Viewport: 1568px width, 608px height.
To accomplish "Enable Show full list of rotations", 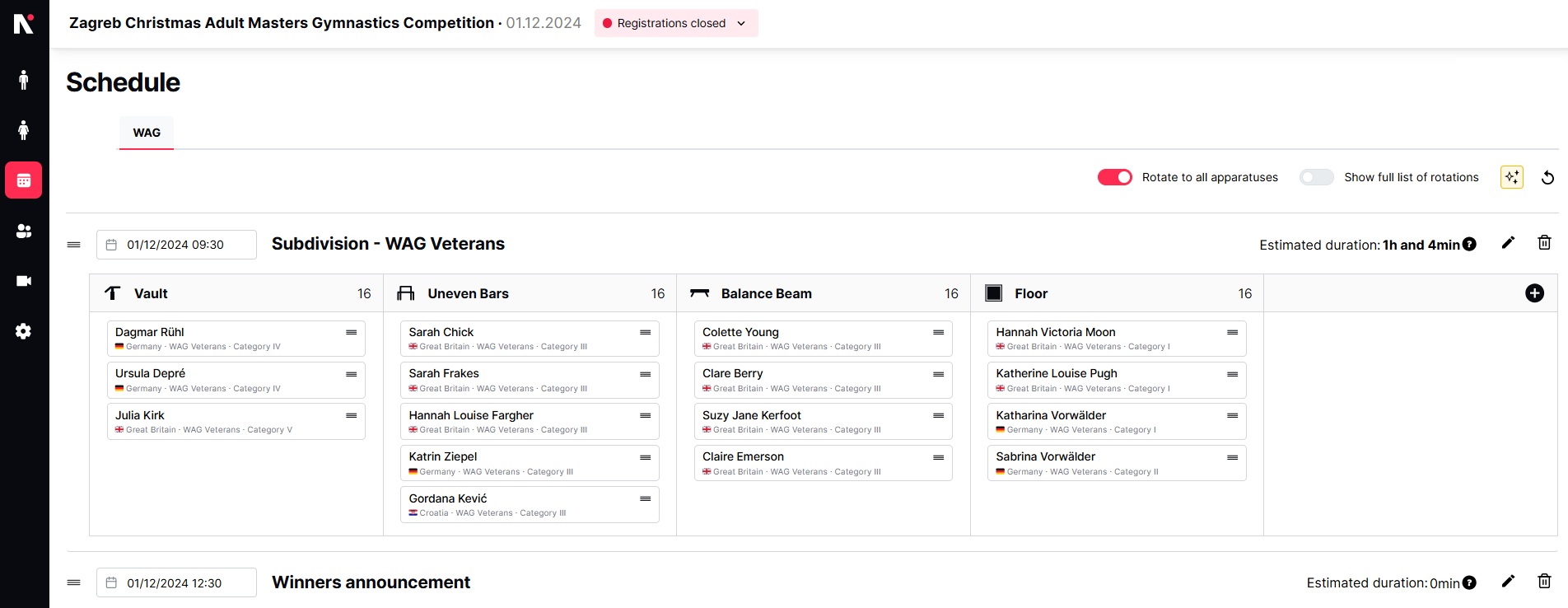I will tap(1315, 177).
